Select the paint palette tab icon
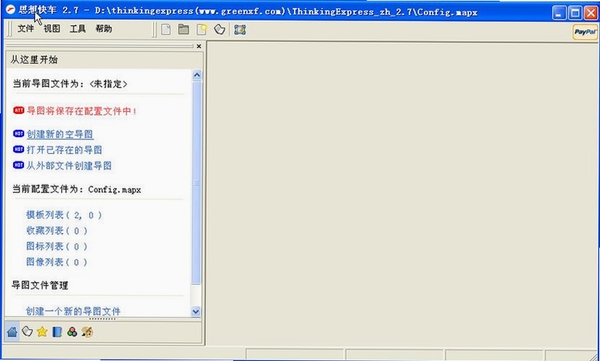The height and width of the screenshot is (361, 600). coord(87,332)
